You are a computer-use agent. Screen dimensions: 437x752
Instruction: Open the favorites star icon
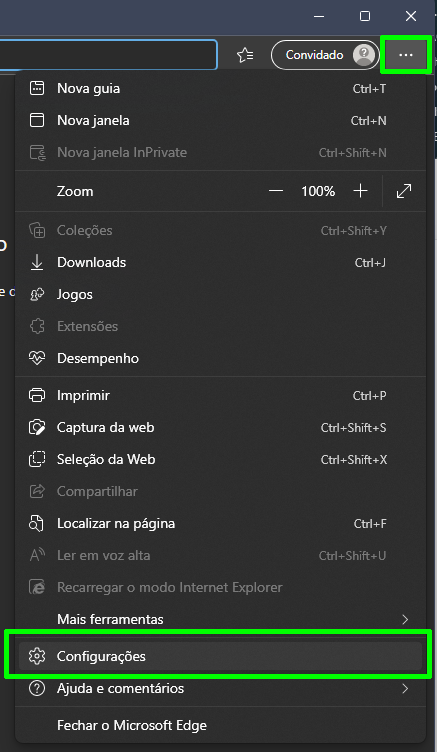pos(245,55)
